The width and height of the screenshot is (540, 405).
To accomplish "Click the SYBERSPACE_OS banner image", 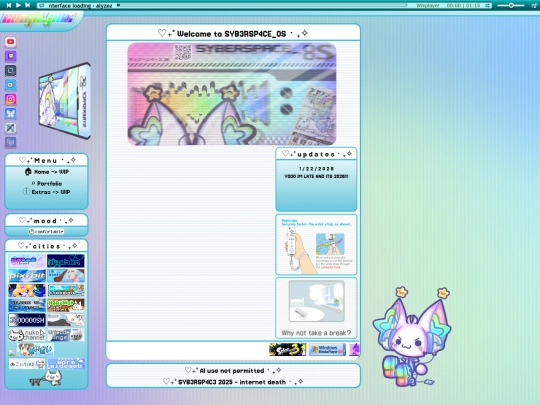I will (232, 94).
